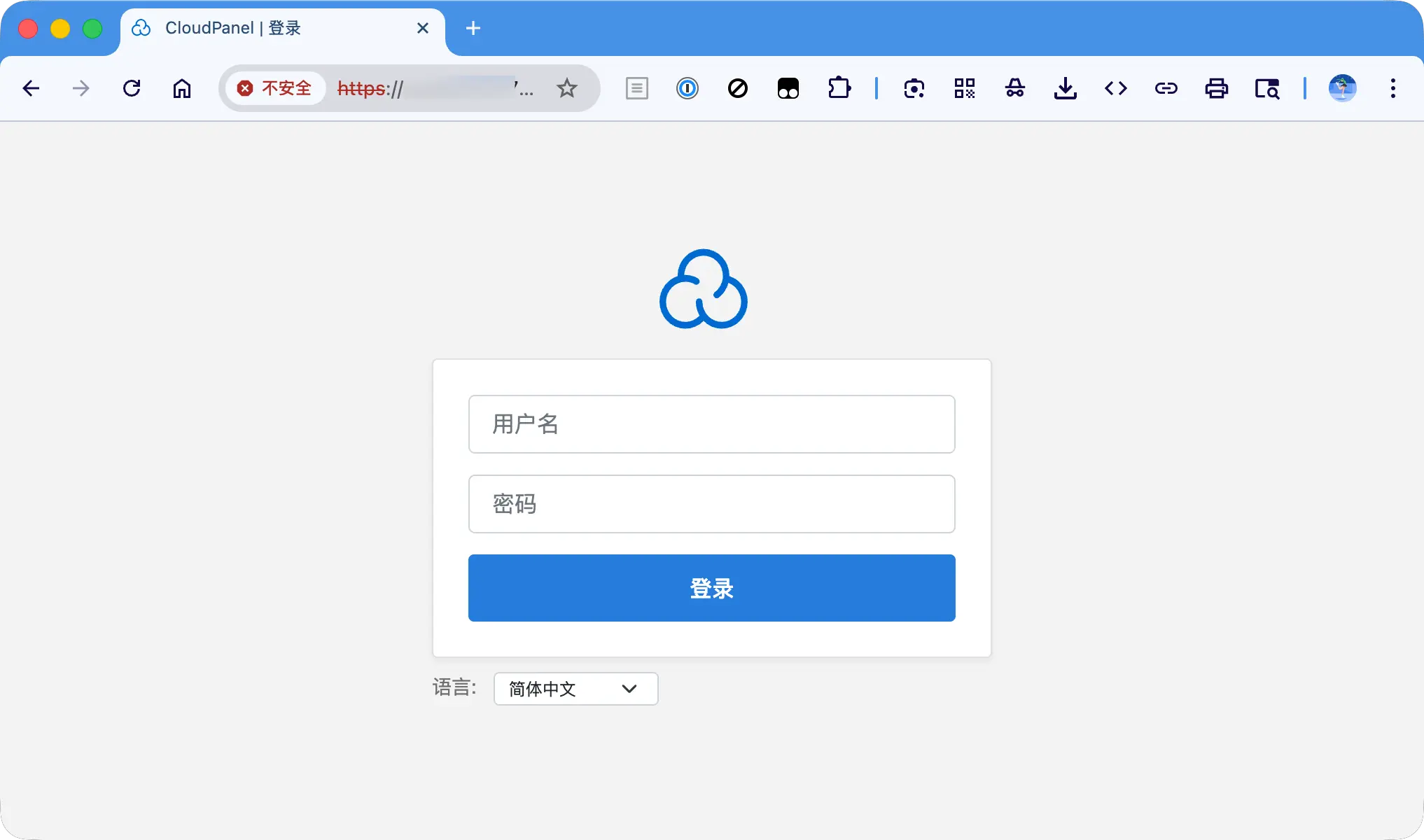This screenshot has width=1424, height=840.
Task: Open the QR code generator extension
Action: [x=964, y=88]
